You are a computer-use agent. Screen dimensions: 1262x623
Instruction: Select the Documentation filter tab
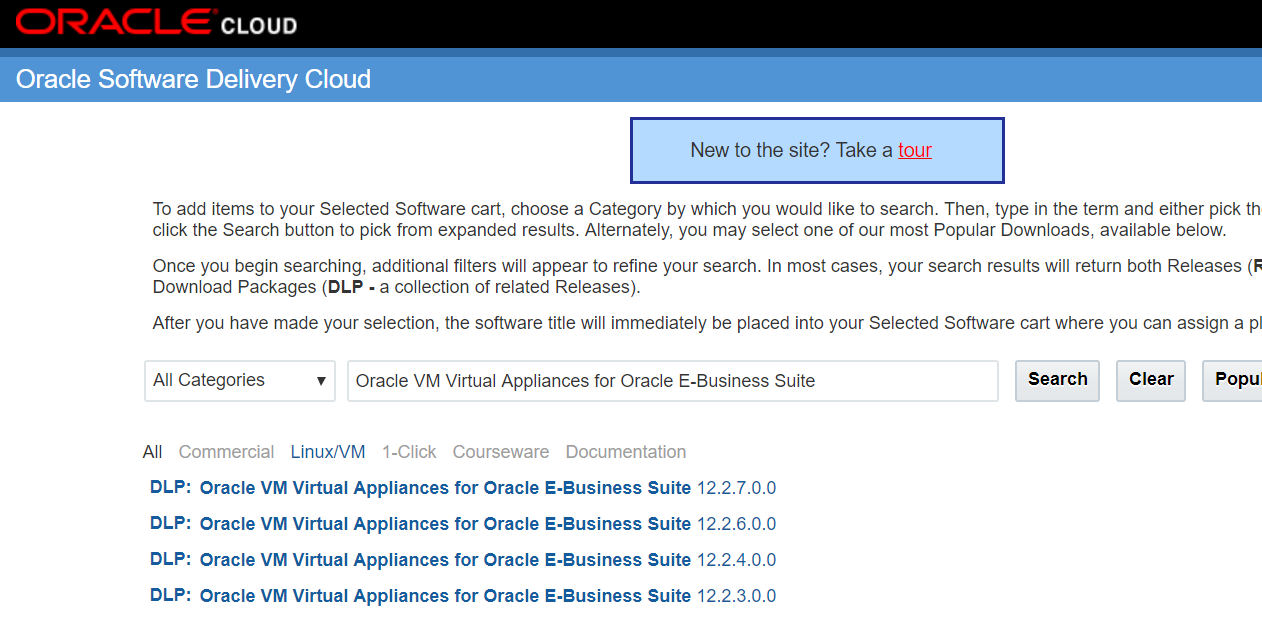pos(626,452)
